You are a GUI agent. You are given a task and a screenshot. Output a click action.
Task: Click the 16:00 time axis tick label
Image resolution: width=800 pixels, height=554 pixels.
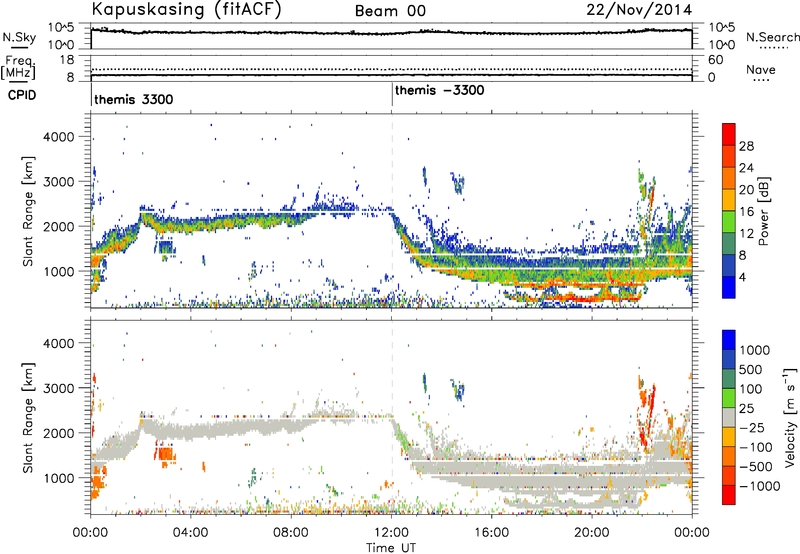[491, 533]
